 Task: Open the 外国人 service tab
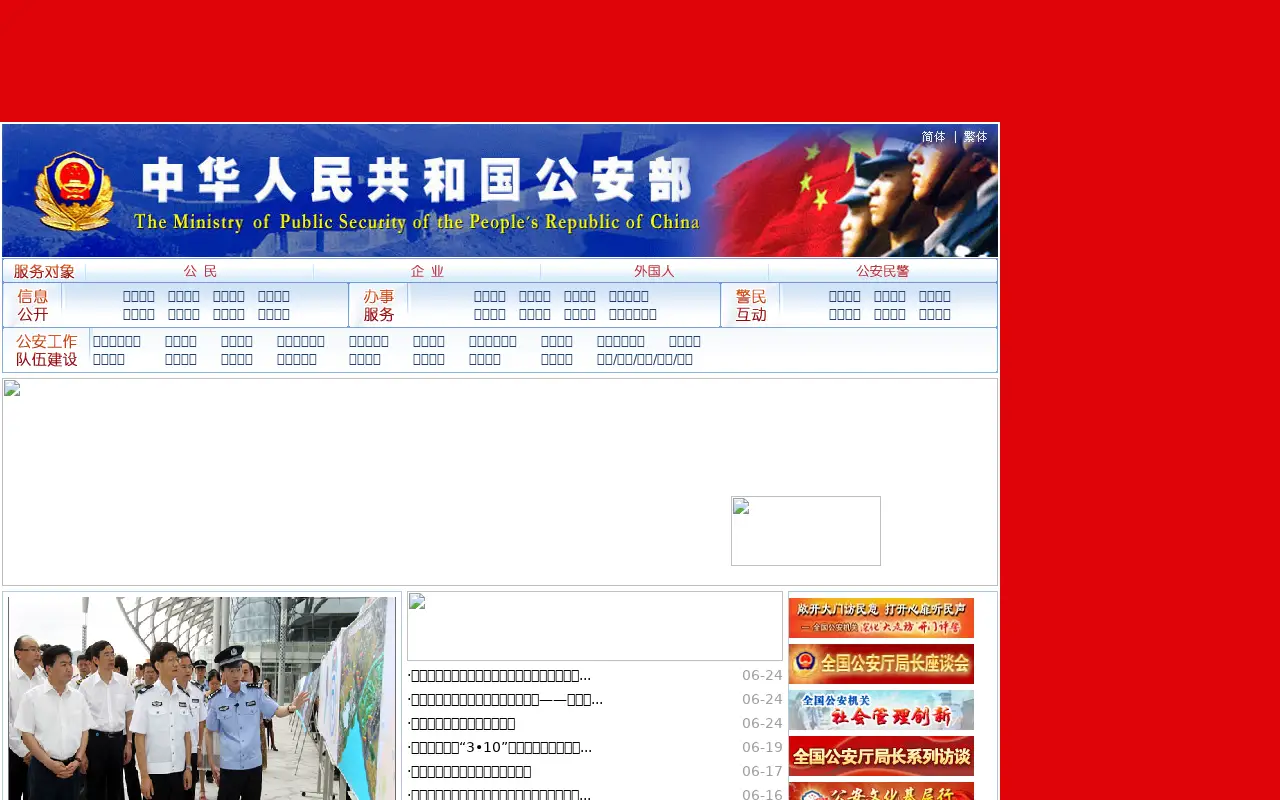[x=654, y=271]
